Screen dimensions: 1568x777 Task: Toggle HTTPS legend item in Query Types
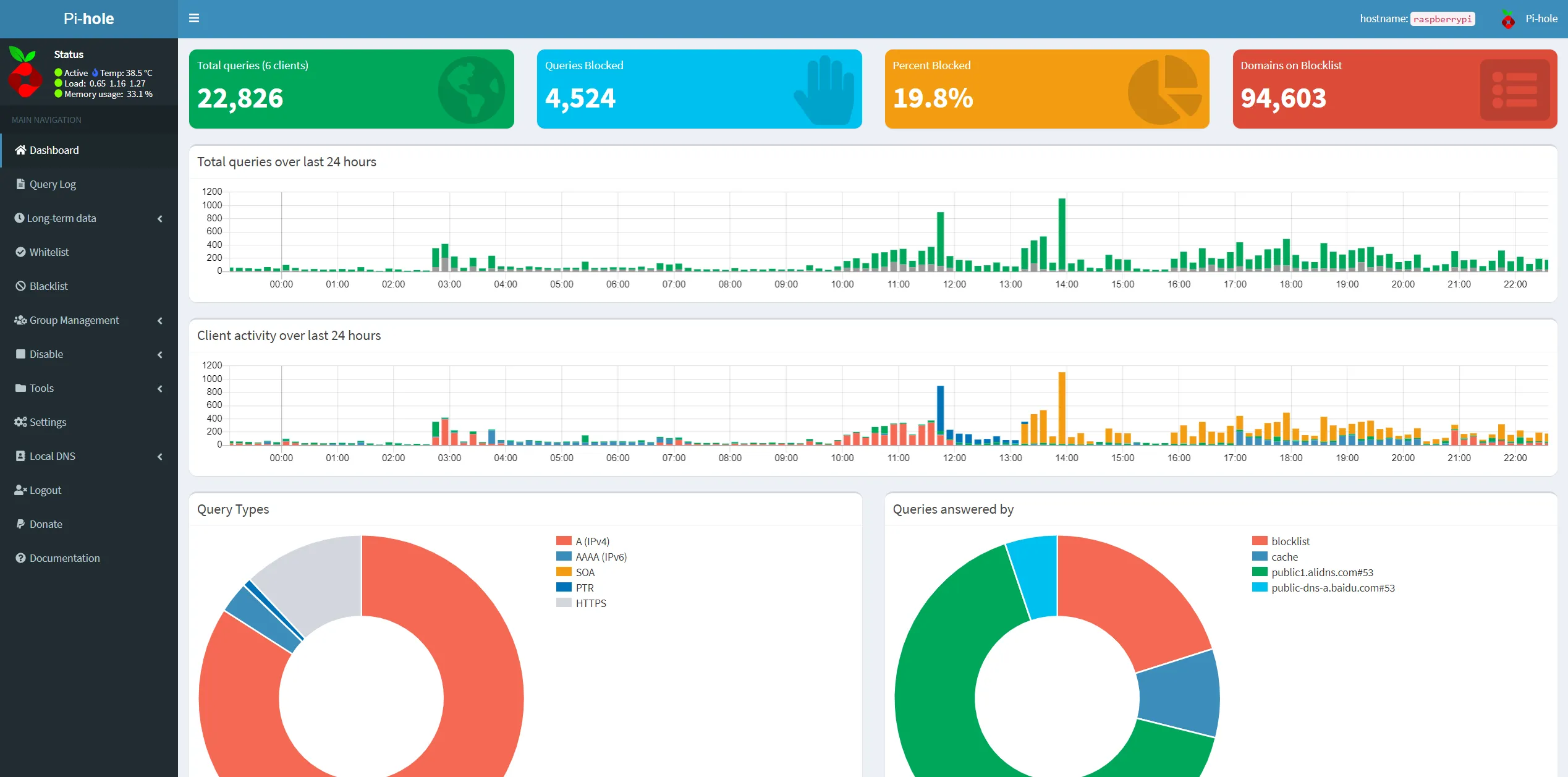(x=590, y=603)
